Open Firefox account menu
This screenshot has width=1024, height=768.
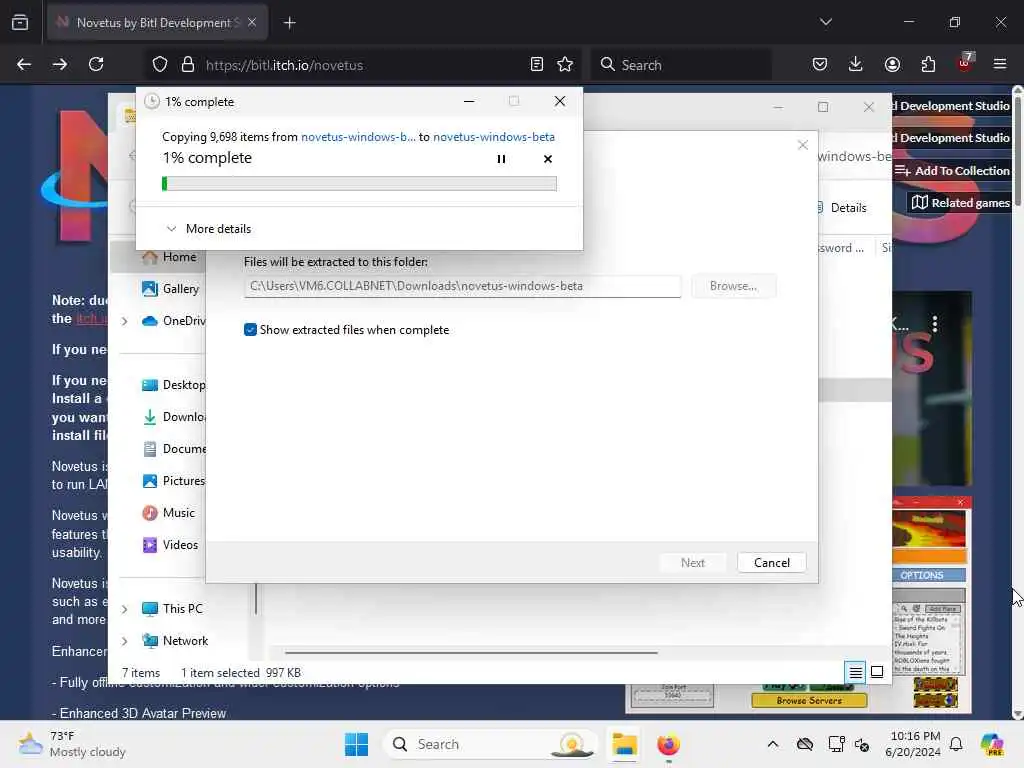[892, 64]
